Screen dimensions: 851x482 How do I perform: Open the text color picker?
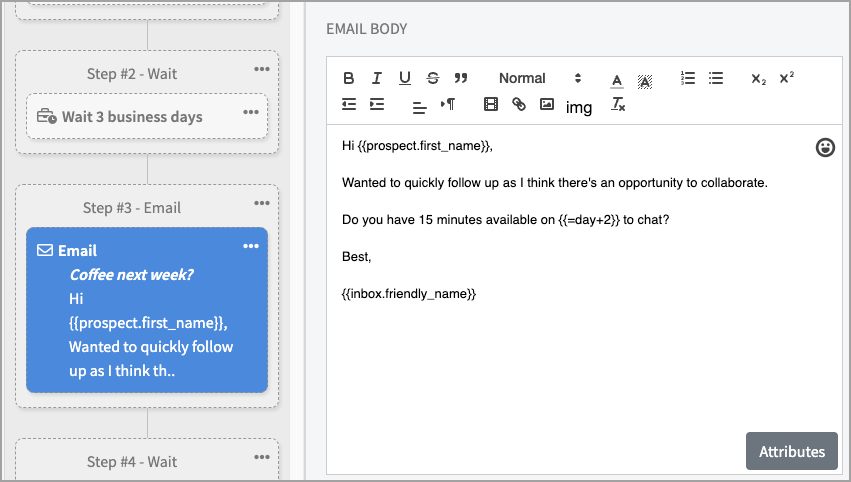pos(617,79)
